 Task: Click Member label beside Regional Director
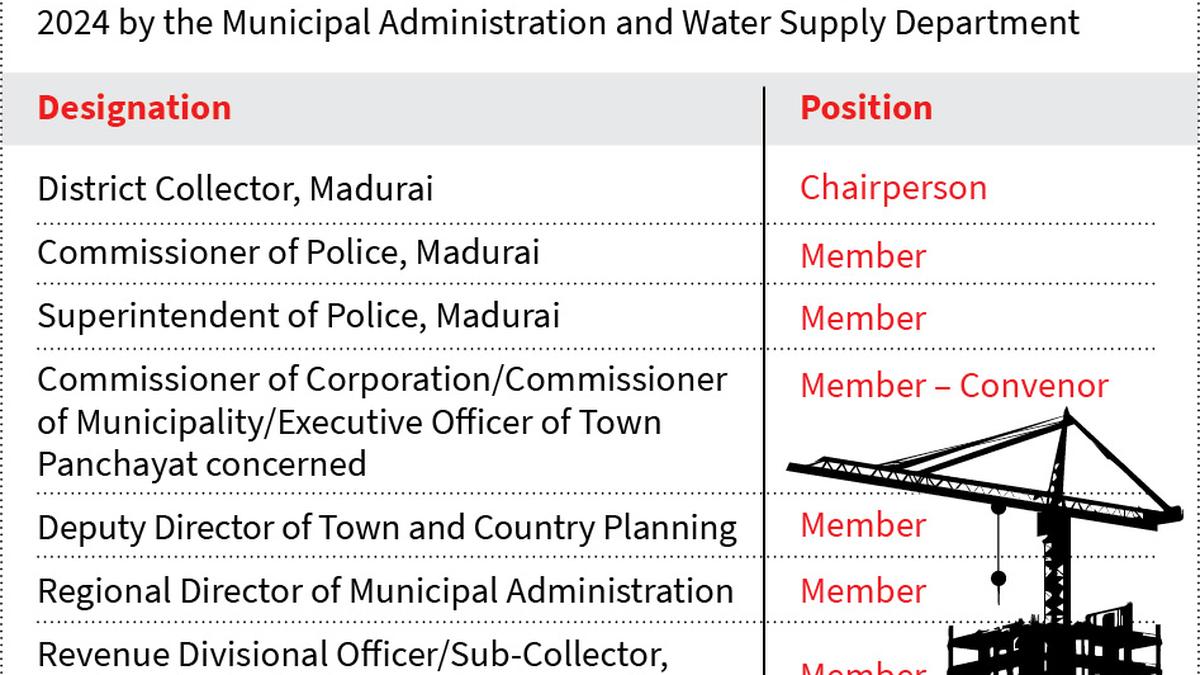tap(863, 590)
